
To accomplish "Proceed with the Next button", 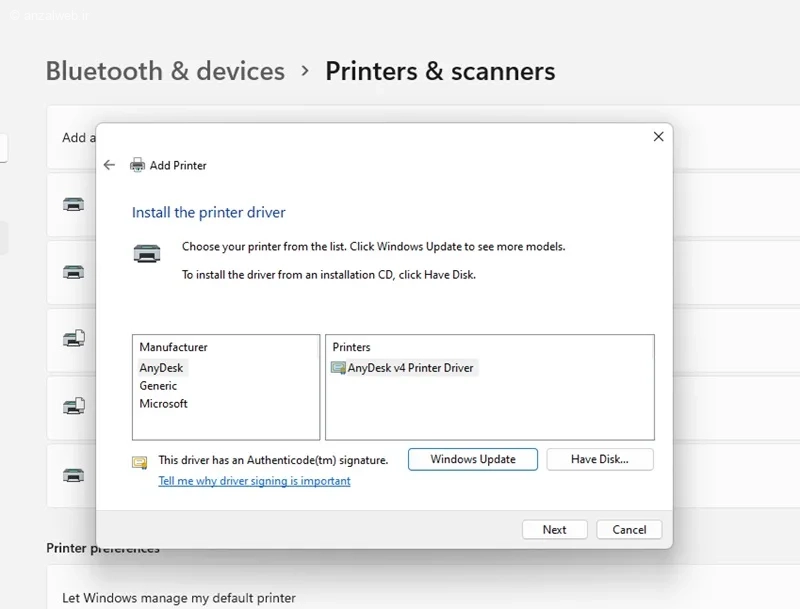I will click(555, 529).
